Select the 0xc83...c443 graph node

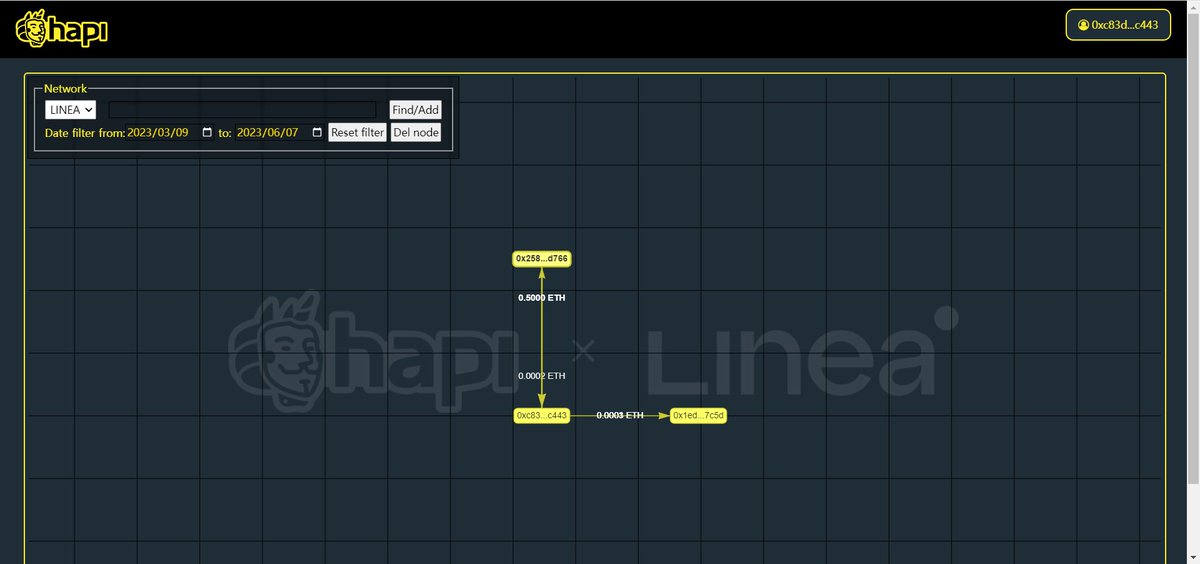[542, 416]
